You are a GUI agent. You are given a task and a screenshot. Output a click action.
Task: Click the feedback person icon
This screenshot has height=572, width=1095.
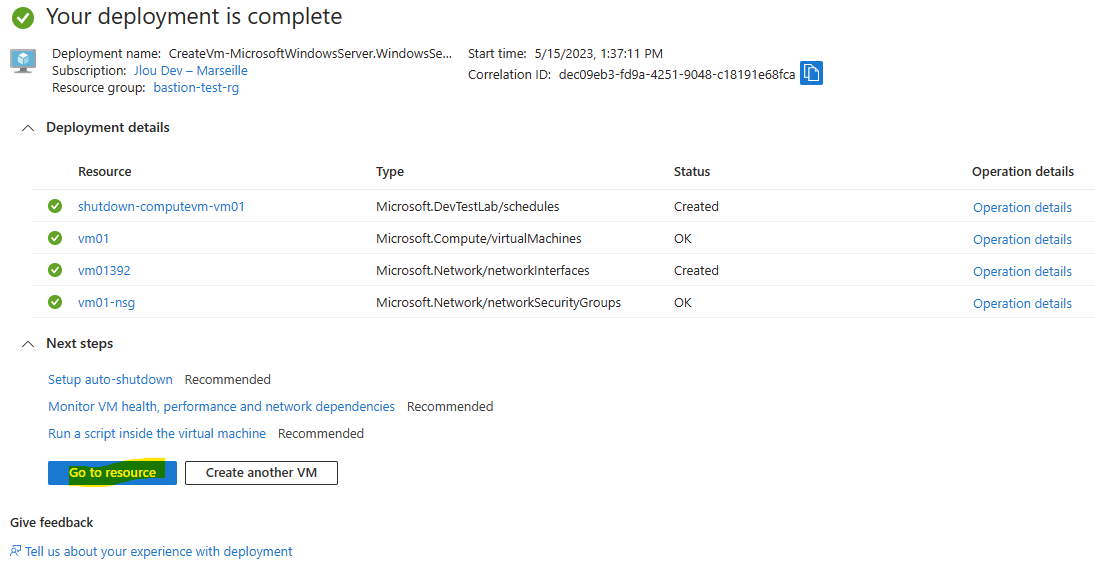point(15,551)
